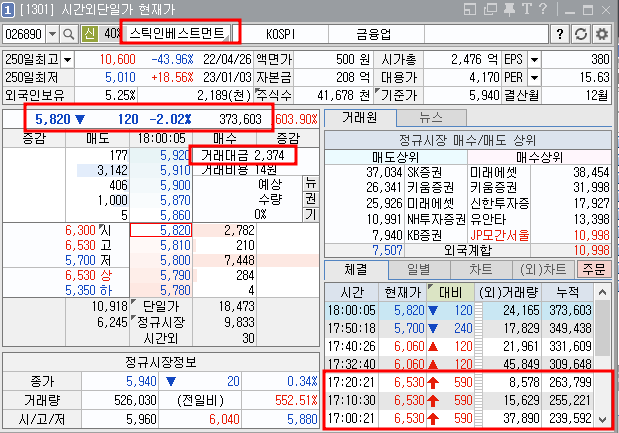Select the 체결 tab
The image size is (619, 433).
pos(356,270)
